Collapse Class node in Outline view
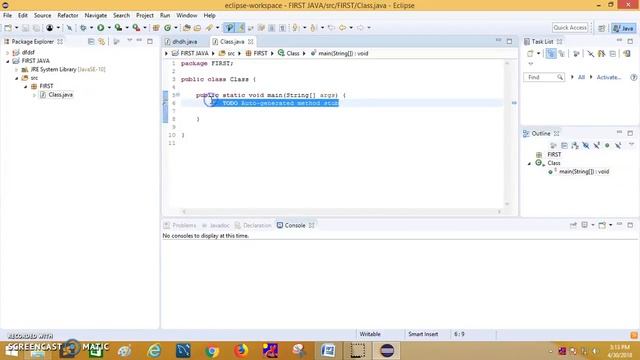The width and height of the screenshot is (640, 360). 529,163
